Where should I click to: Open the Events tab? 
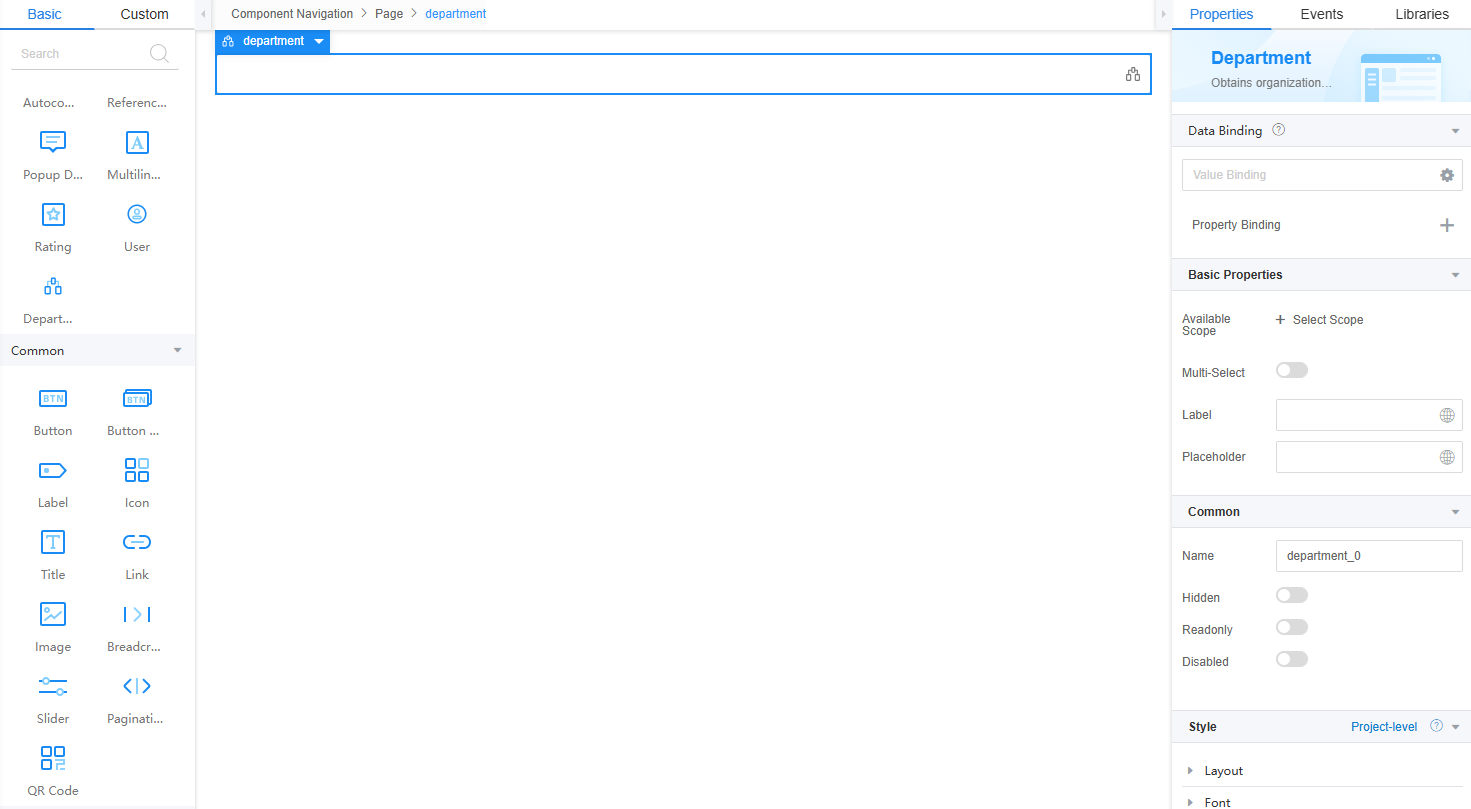click(x=1321, y=14)
